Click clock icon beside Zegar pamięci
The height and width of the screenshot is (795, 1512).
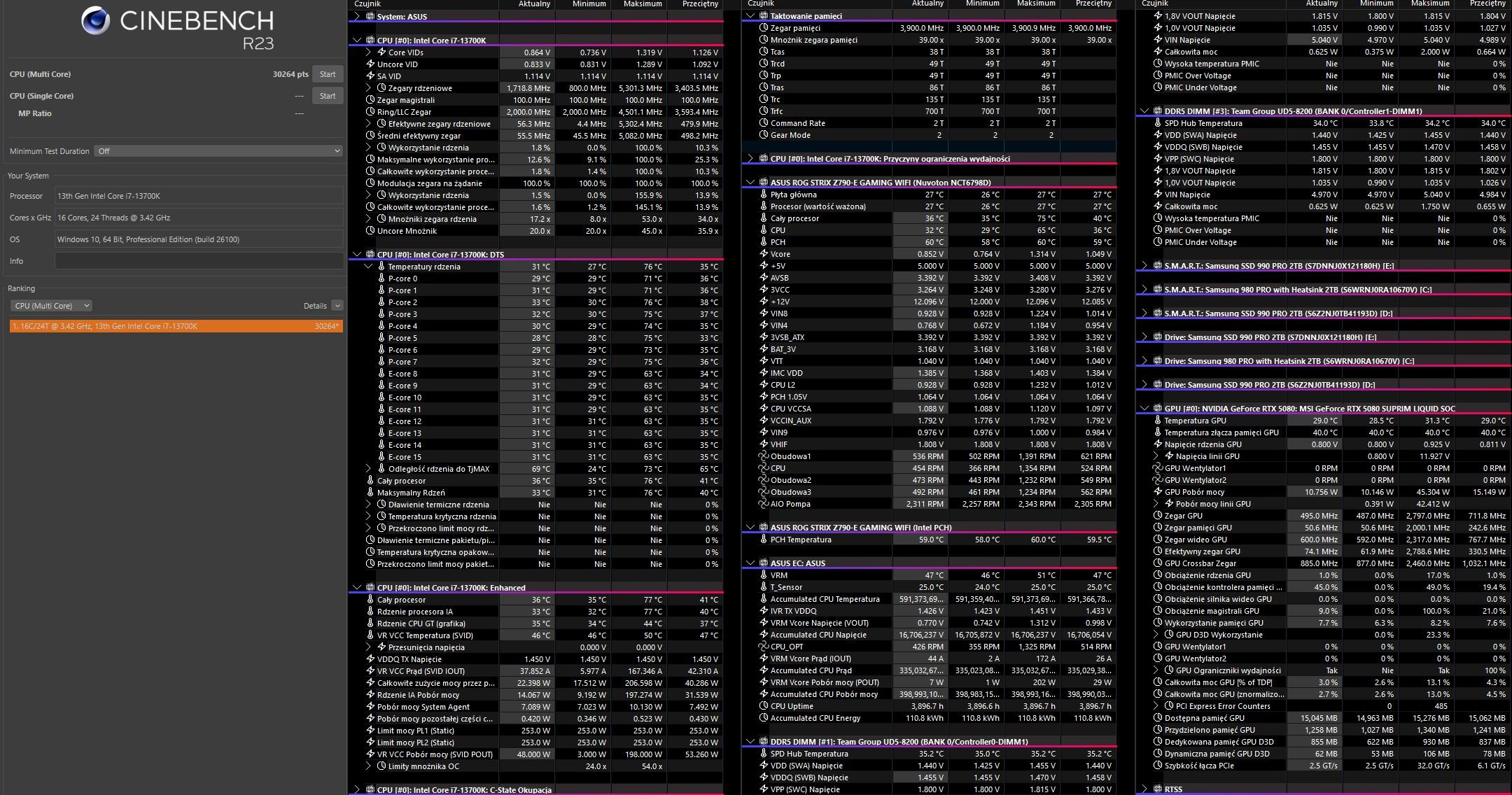[764, 28]
